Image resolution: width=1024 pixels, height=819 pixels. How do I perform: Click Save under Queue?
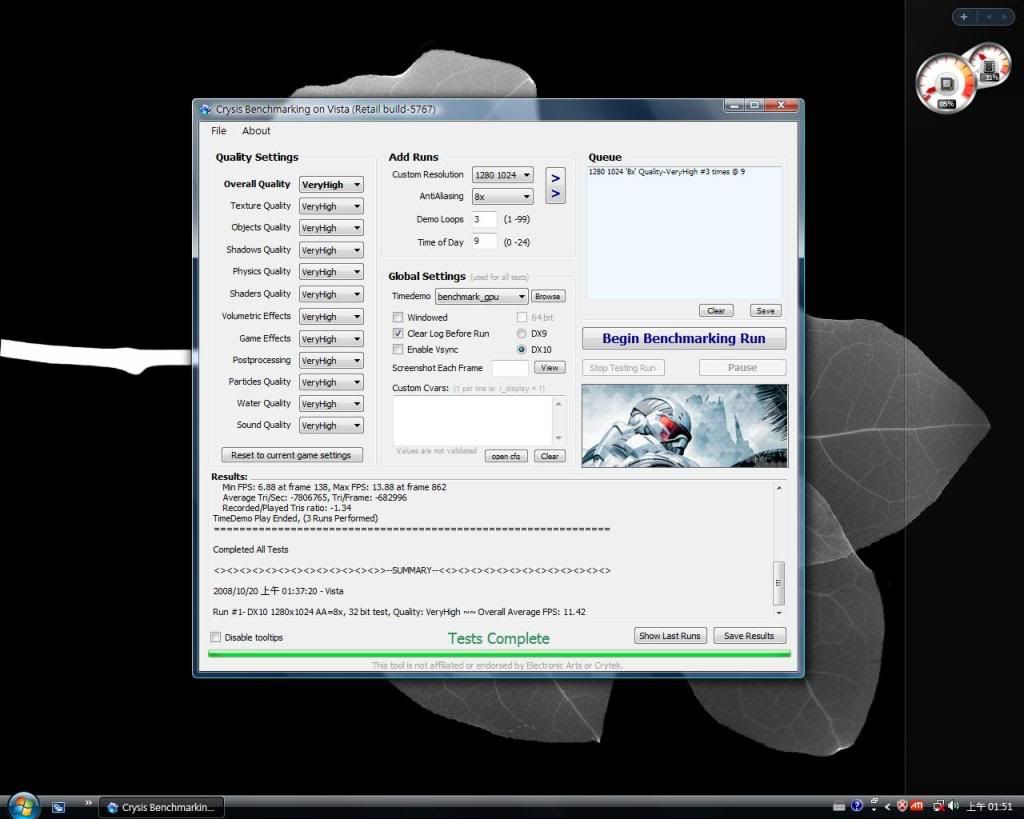coord(765,311)
